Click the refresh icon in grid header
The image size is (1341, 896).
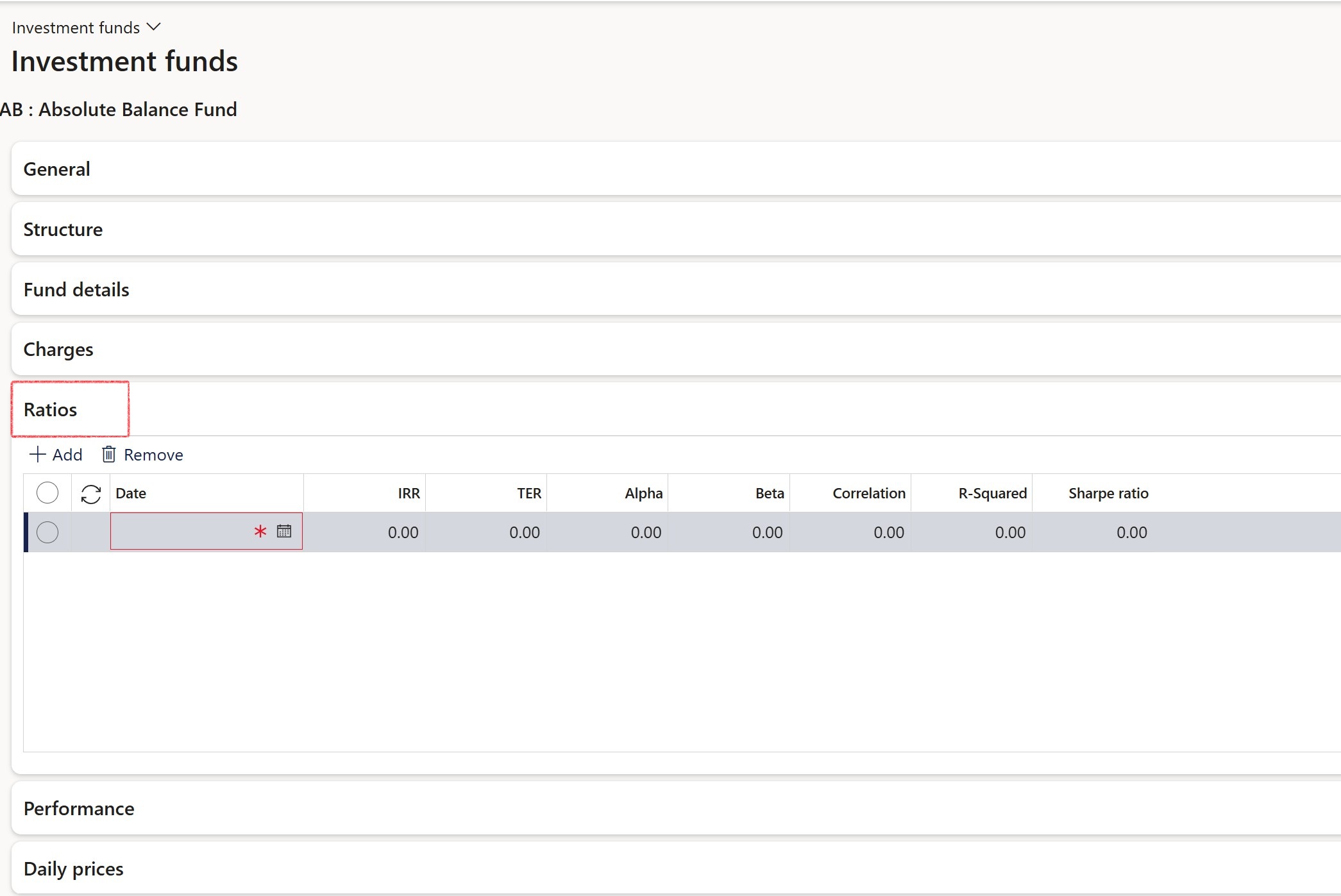(x=91, y=494)
